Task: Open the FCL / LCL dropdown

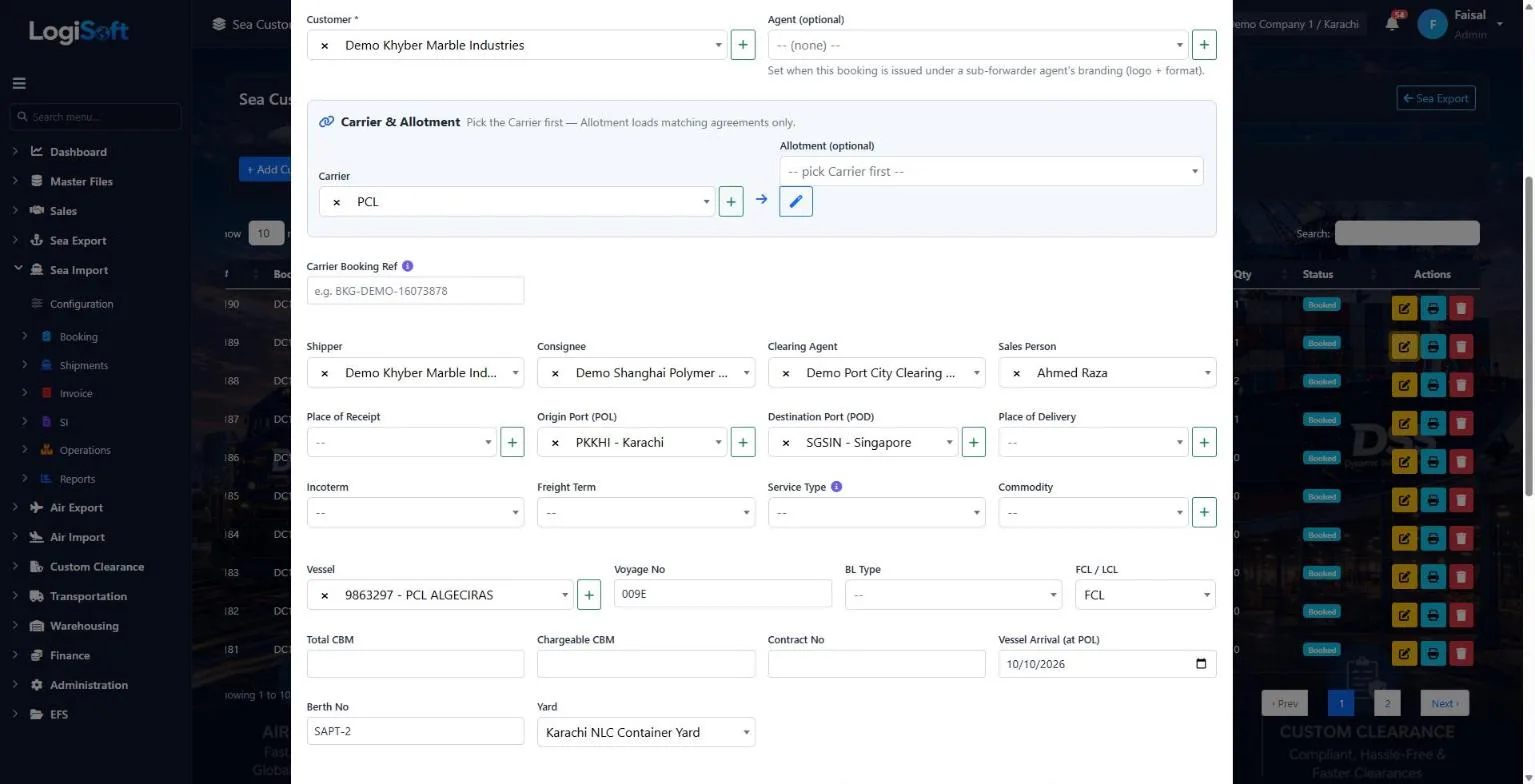Action: 1145,595
